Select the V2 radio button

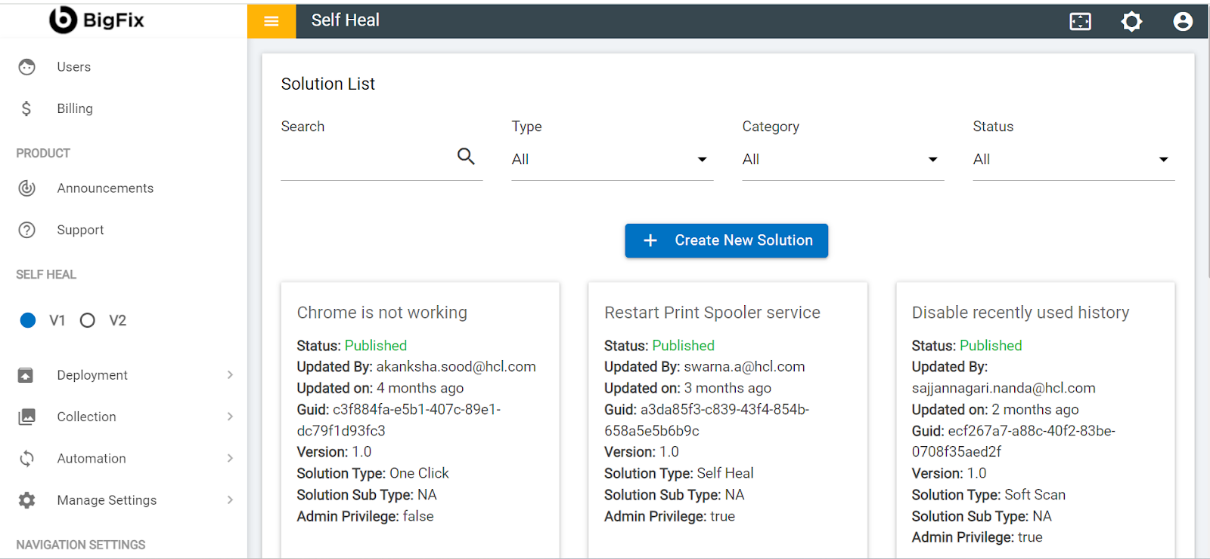click(87, 321)
